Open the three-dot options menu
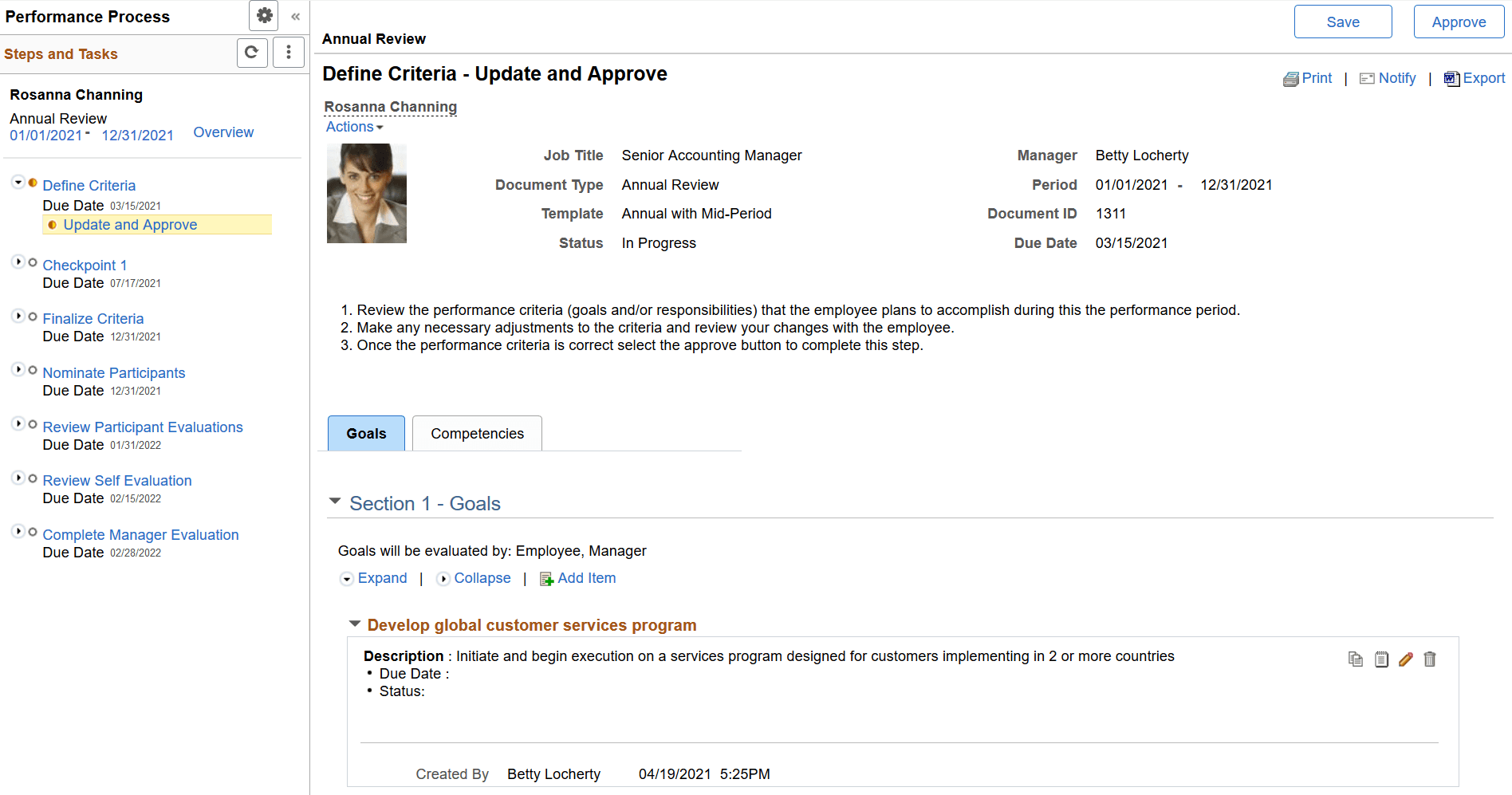This screenshot has width=1512, height=795. 288,53
